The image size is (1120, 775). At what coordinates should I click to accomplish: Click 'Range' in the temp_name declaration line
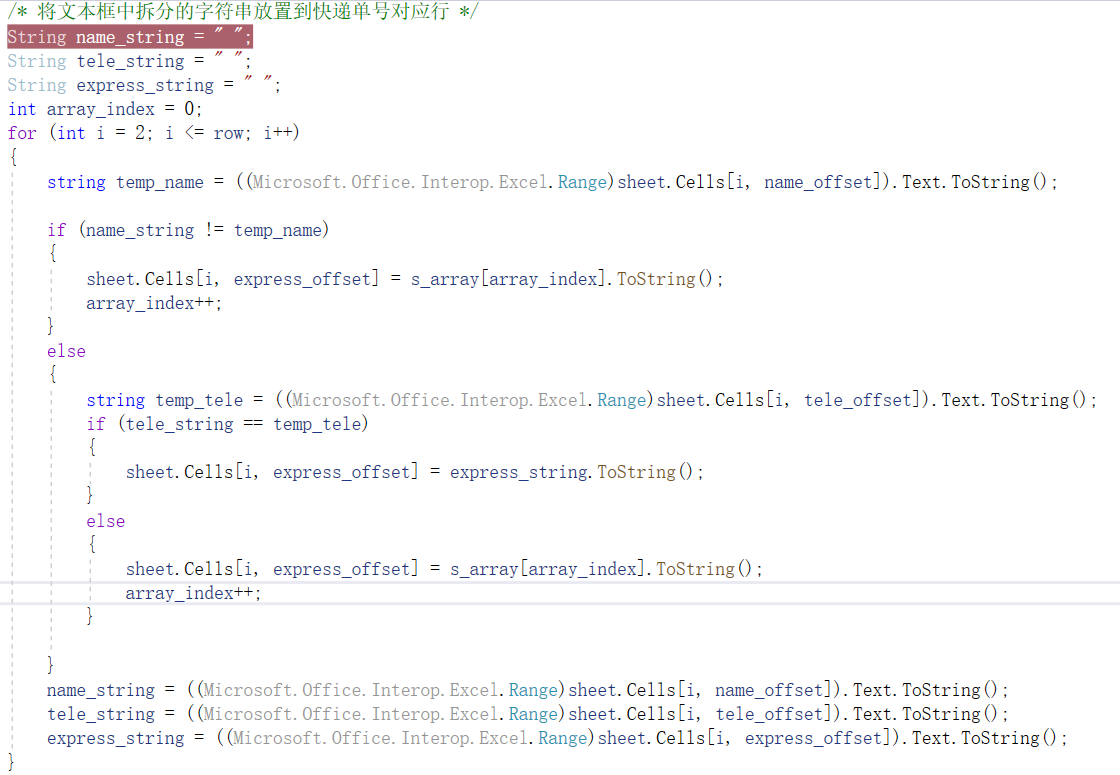tap(582, 182)
